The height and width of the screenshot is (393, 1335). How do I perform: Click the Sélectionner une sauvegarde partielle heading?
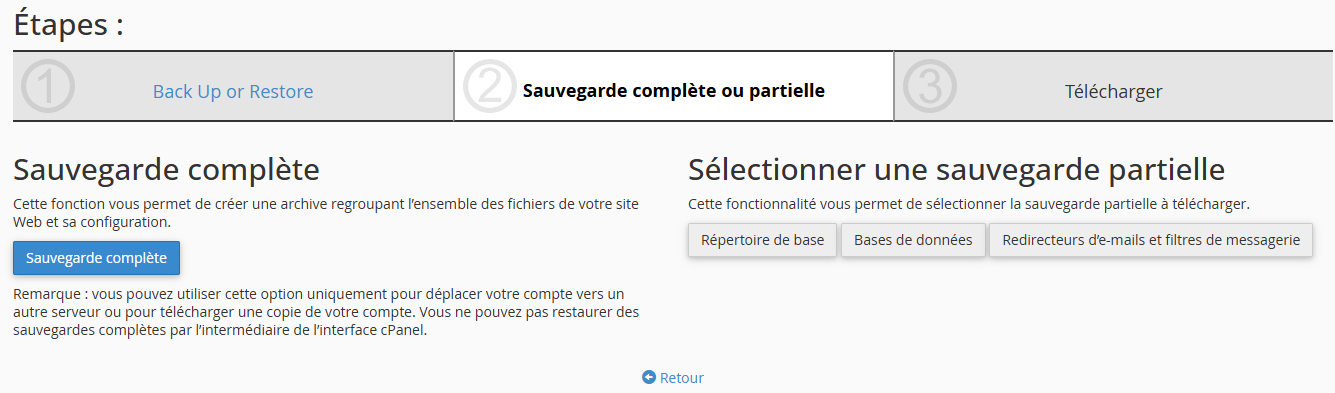pyautogui.click(x=956, y=169)
